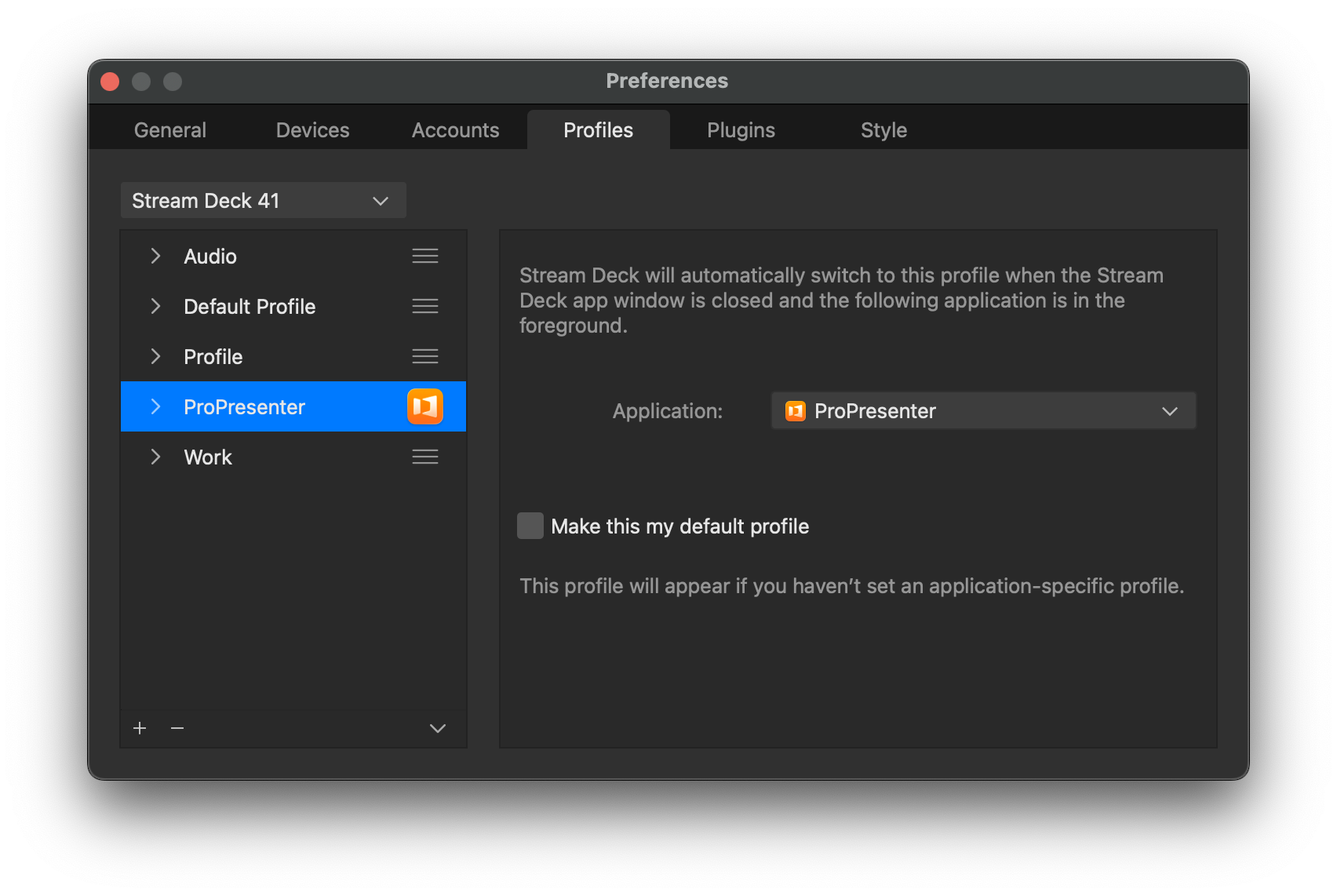Screen dimensions: 1337x896
Task: Open the Accounts tab
Action: click(x=455, y=130)
